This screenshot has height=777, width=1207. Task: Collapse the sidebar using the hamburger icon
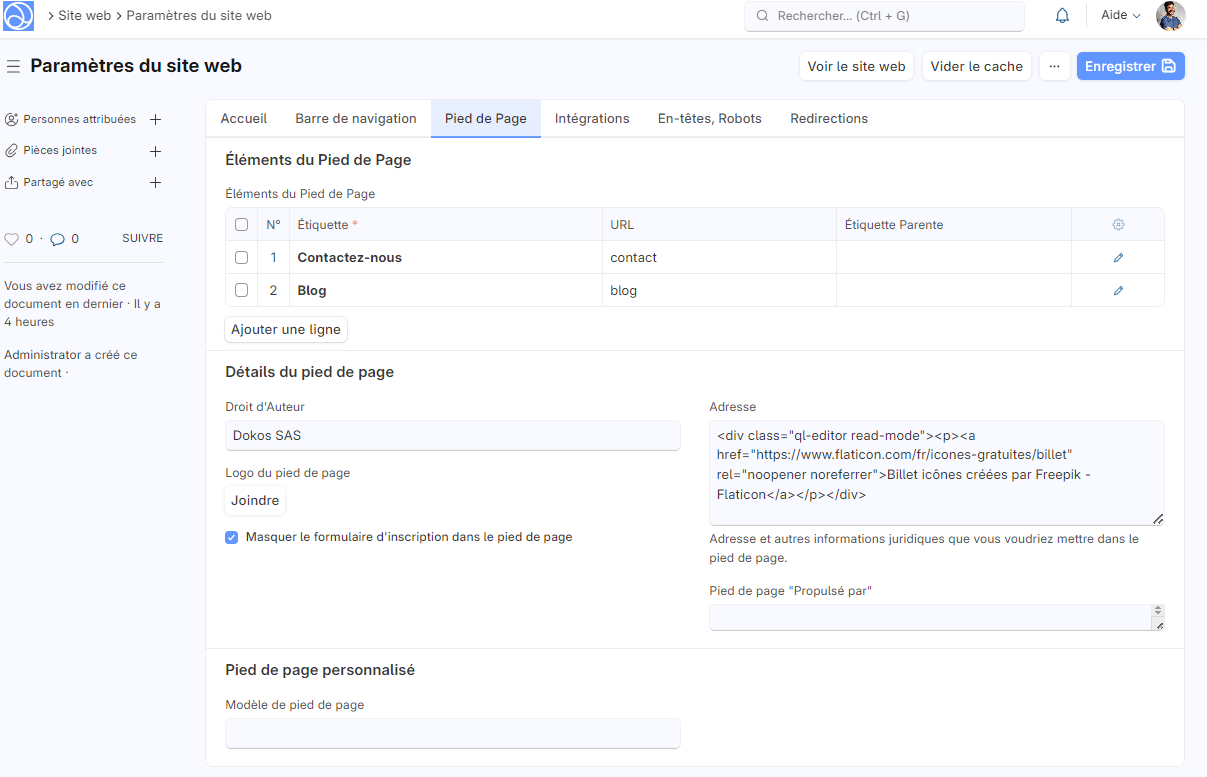click(x=13, y=66)
